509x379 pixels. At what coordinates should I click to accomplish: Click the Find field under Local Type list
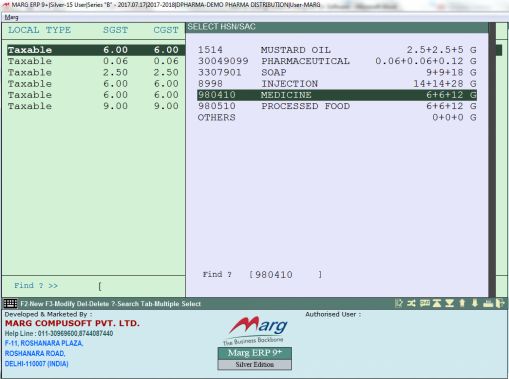[x=141, y=286]
